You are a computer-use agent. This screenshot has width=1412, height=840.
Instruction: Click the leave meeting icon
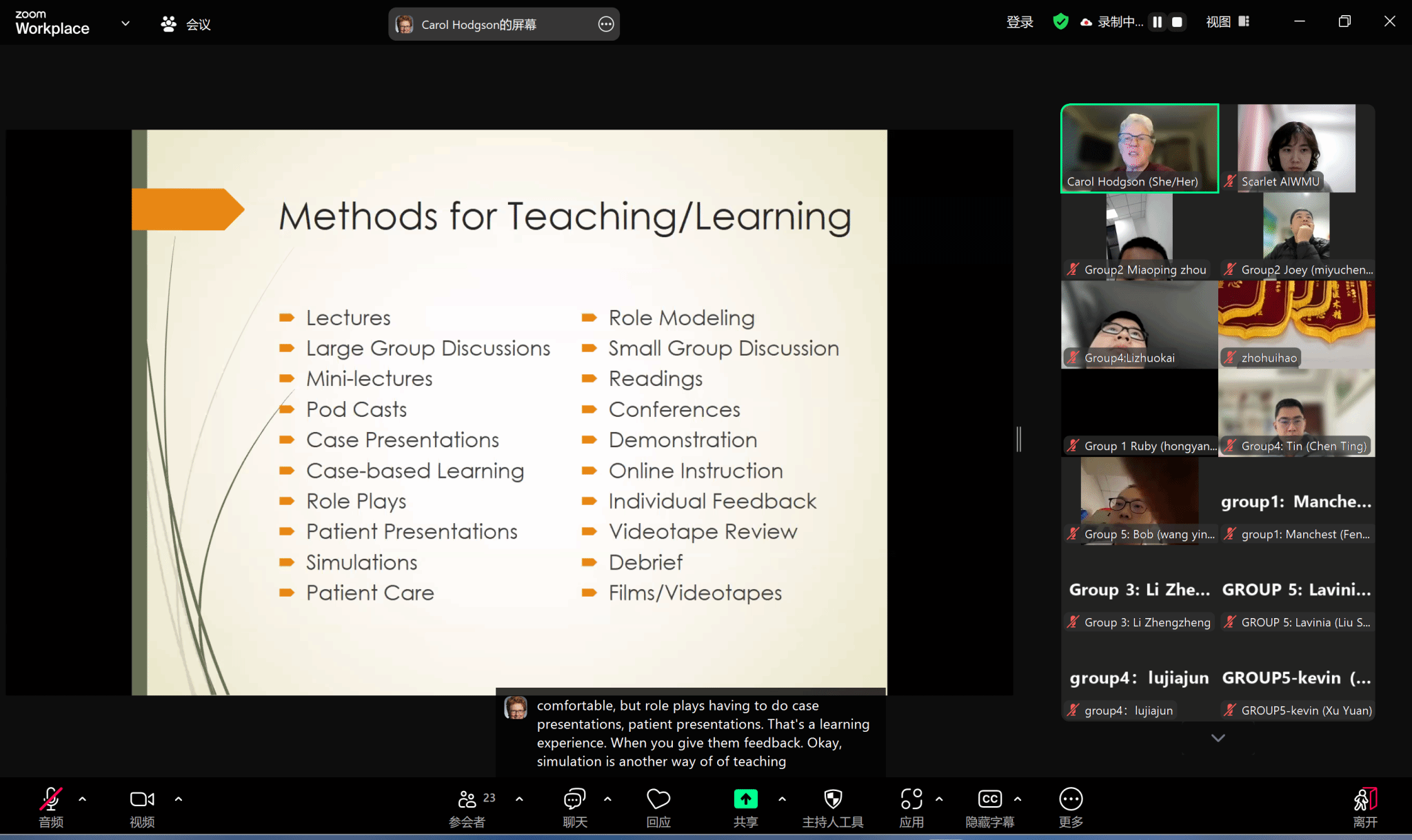[x=1364, y=799]
